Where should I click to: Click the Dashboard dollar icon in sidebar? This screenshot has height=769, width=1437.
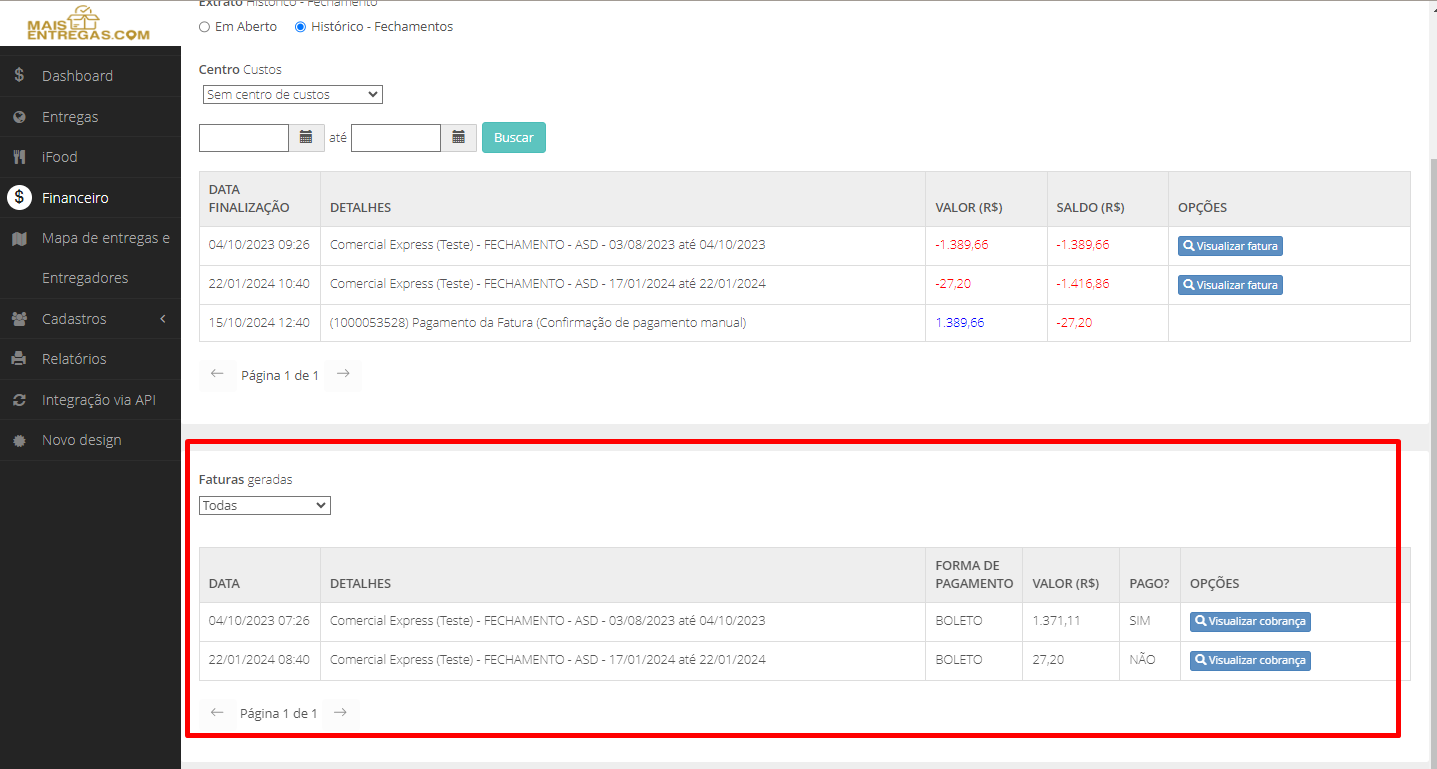pos(19,75)
